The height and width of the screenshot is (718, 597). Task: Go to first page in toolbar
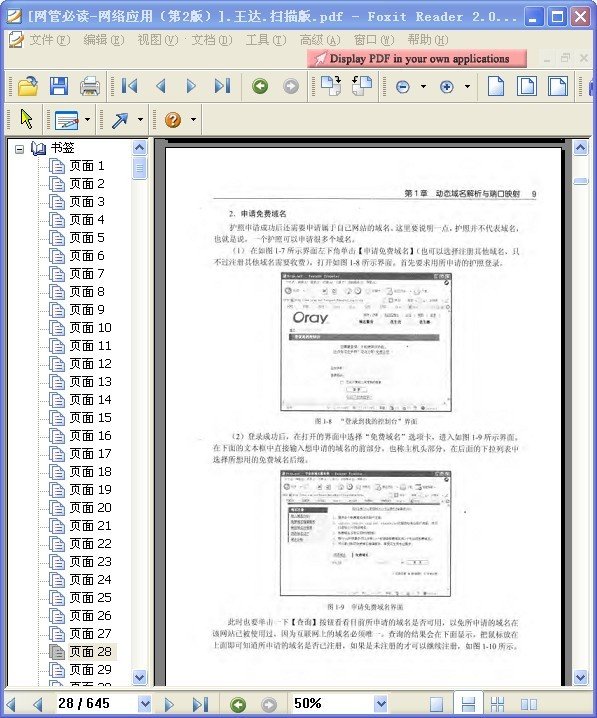pyautogui.click(x=129, y=86)
